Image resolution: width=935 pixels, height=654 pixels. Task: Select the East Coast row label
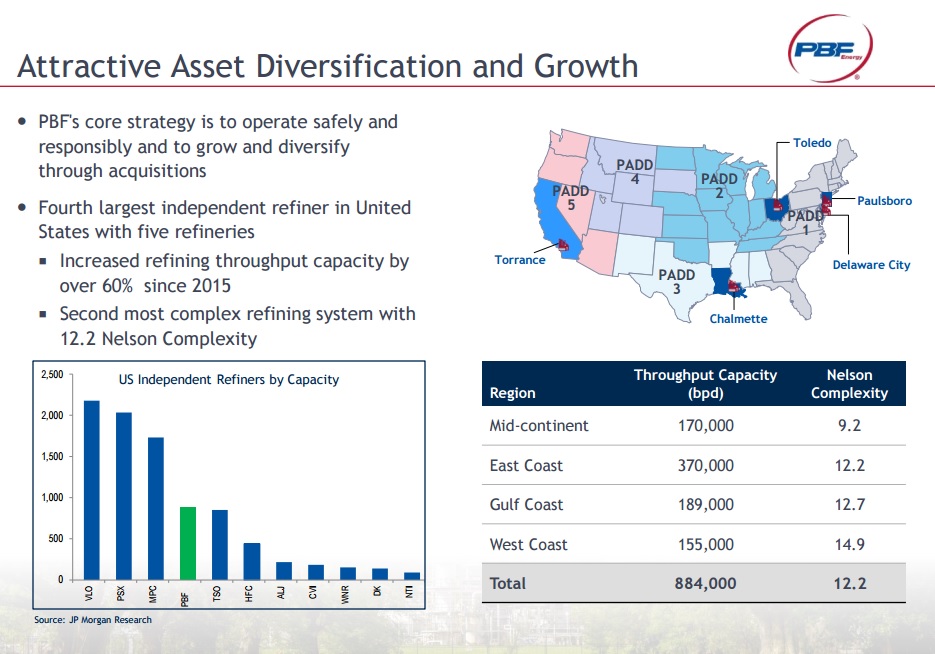point(526,465)
